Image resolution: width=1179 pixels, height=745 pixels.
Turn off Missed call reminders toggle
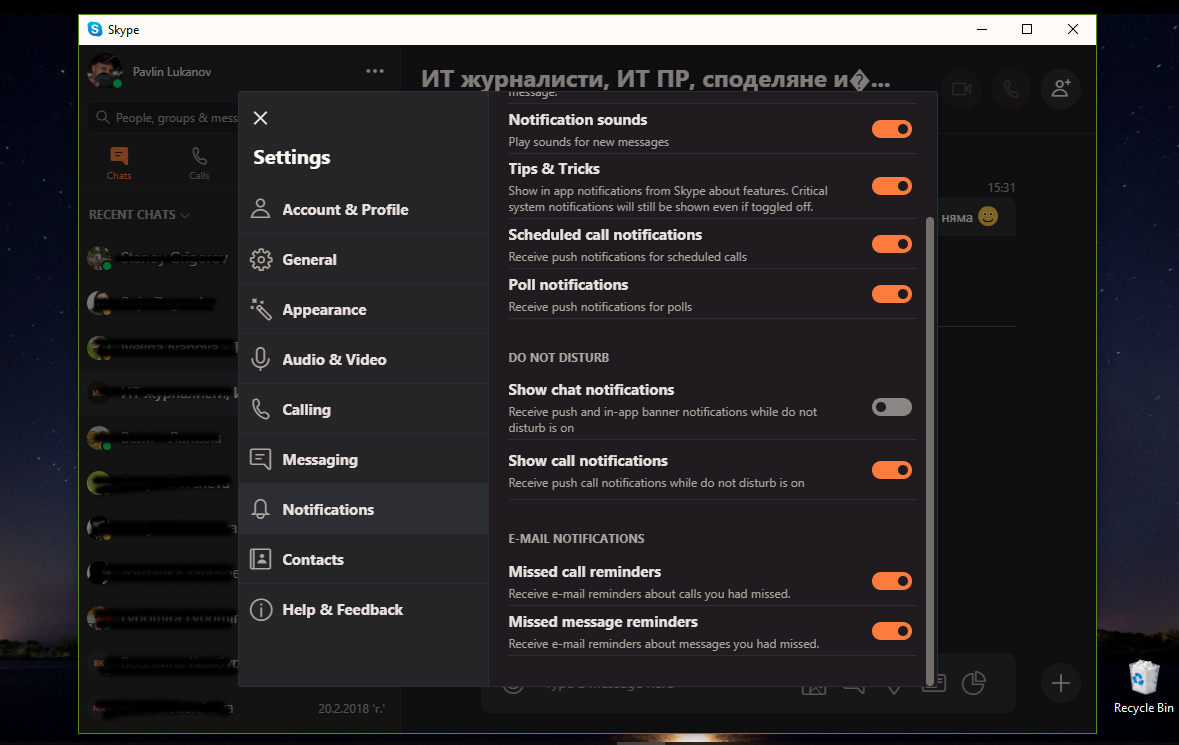tap(891, 581)
